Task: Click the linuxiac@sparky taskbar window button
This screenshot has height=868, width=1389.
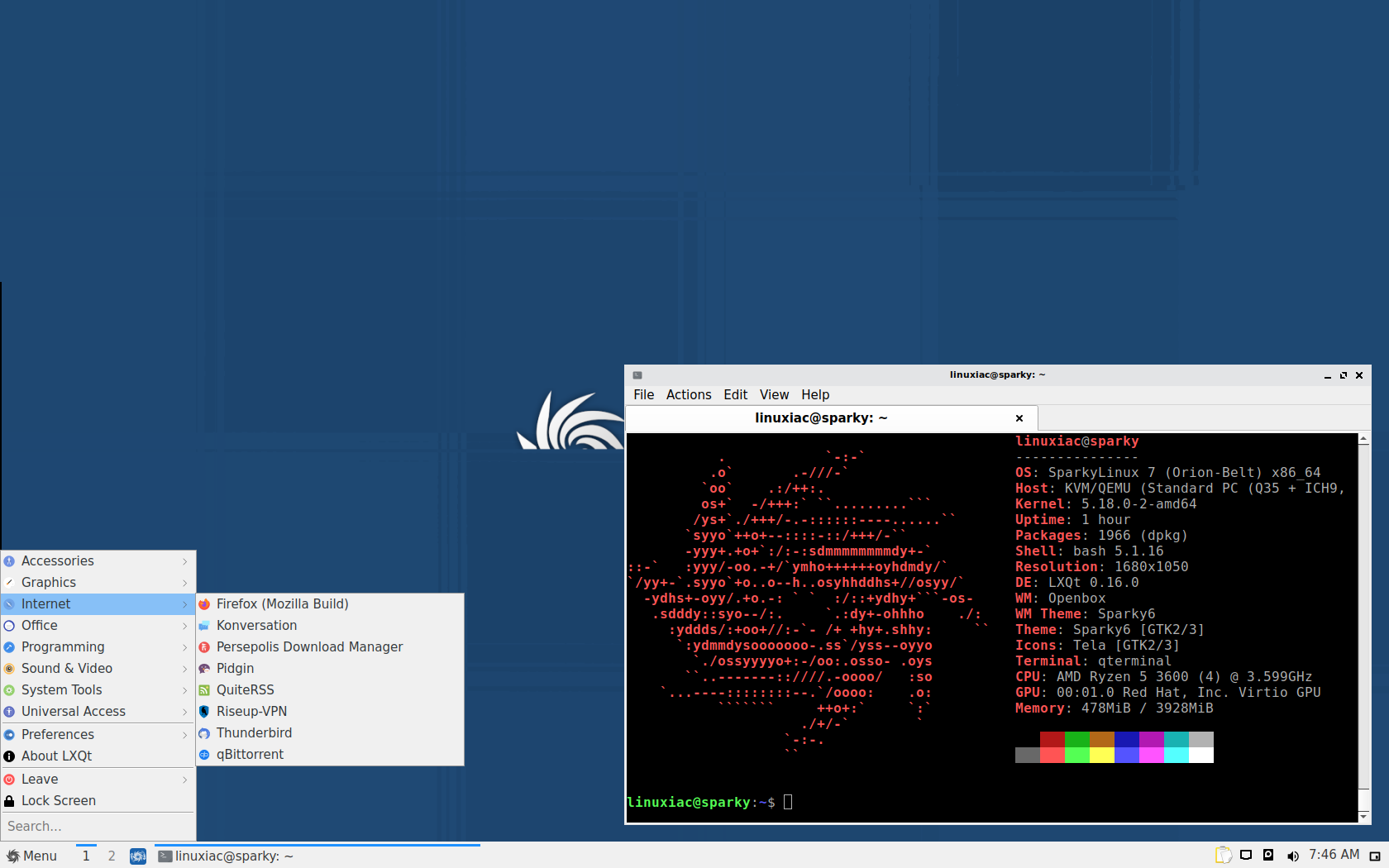Action: click(317, 856)
